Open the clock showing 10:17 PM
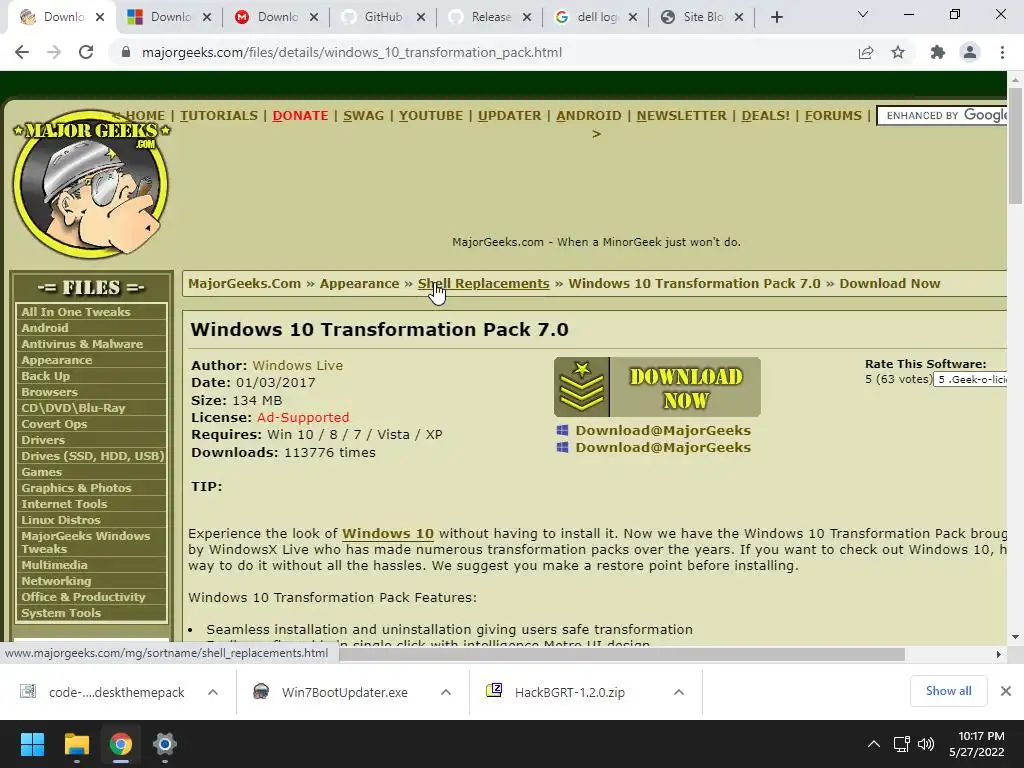The height and width of the screenshot is (768, 1024). 976,744
